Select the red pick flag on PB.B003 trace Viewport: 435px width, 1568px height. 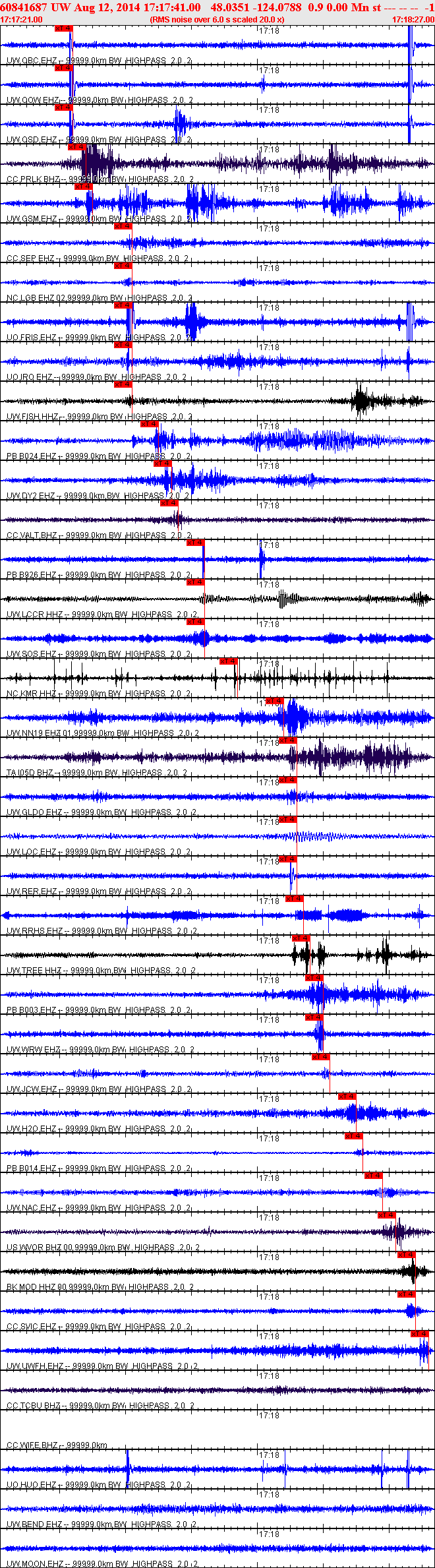[x=314, y=978]
